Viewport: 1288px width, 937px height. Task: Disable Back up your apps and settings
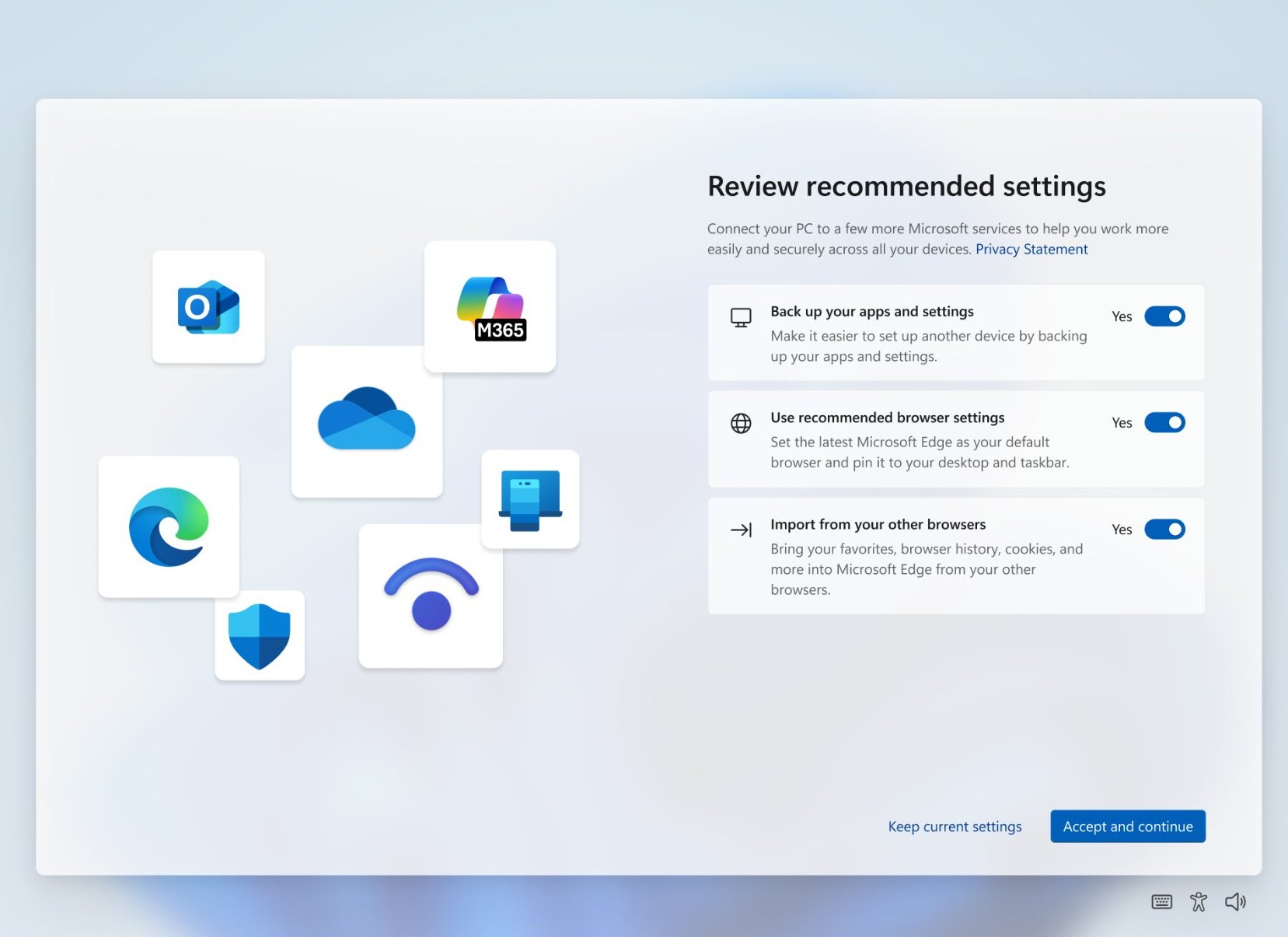(x=1164, y=316)
